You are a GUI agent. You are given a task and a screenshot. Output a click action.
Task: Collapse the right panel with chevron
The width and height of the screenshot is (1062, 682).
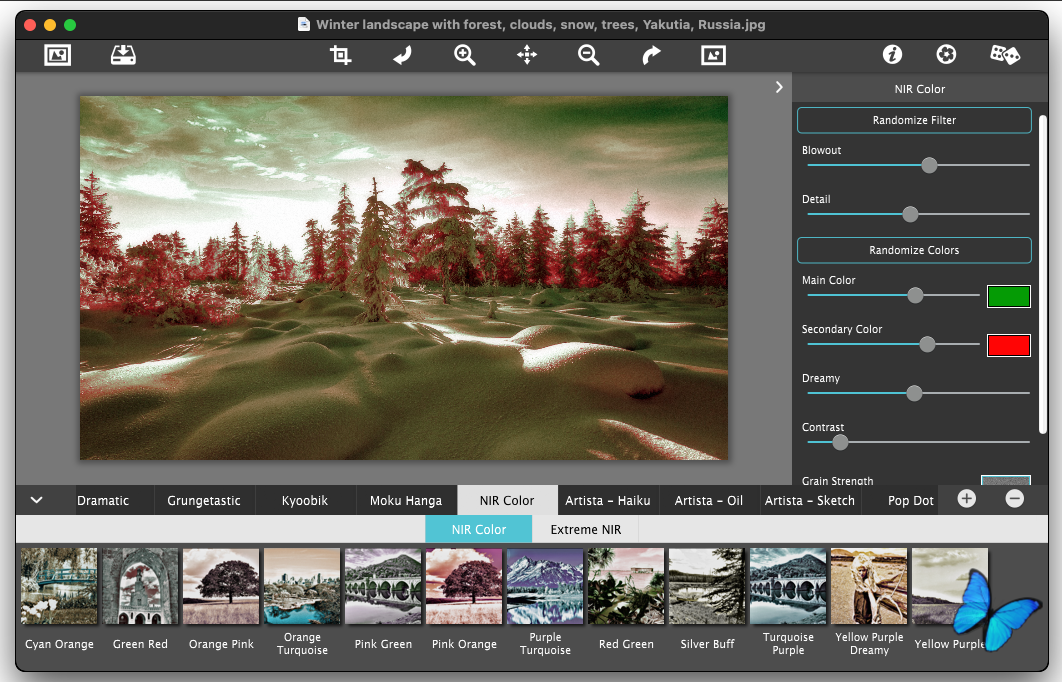tap(779, 88)
